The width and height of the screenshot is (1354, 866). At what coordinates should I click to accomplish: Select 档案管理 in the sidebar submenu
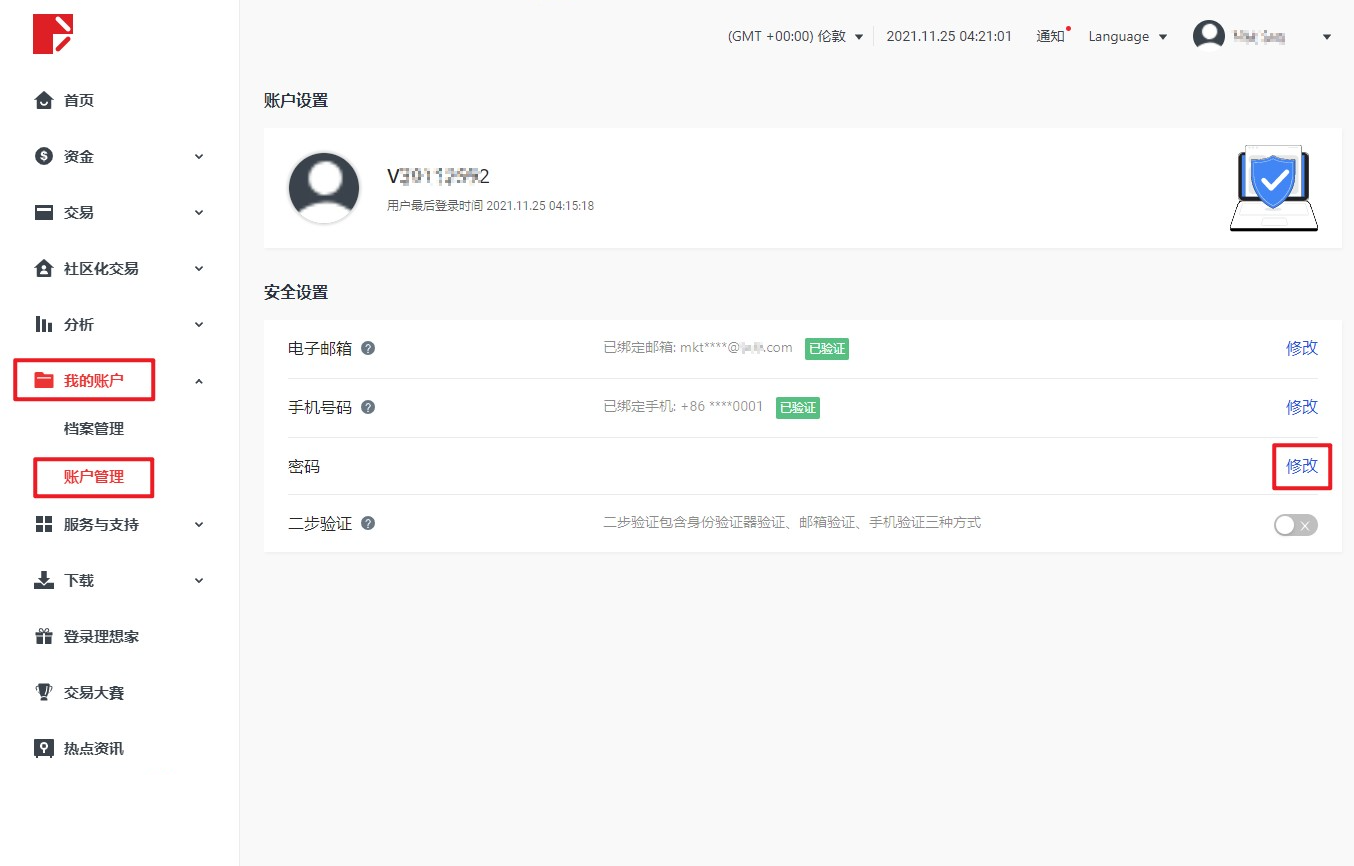[x=94, y=429]
